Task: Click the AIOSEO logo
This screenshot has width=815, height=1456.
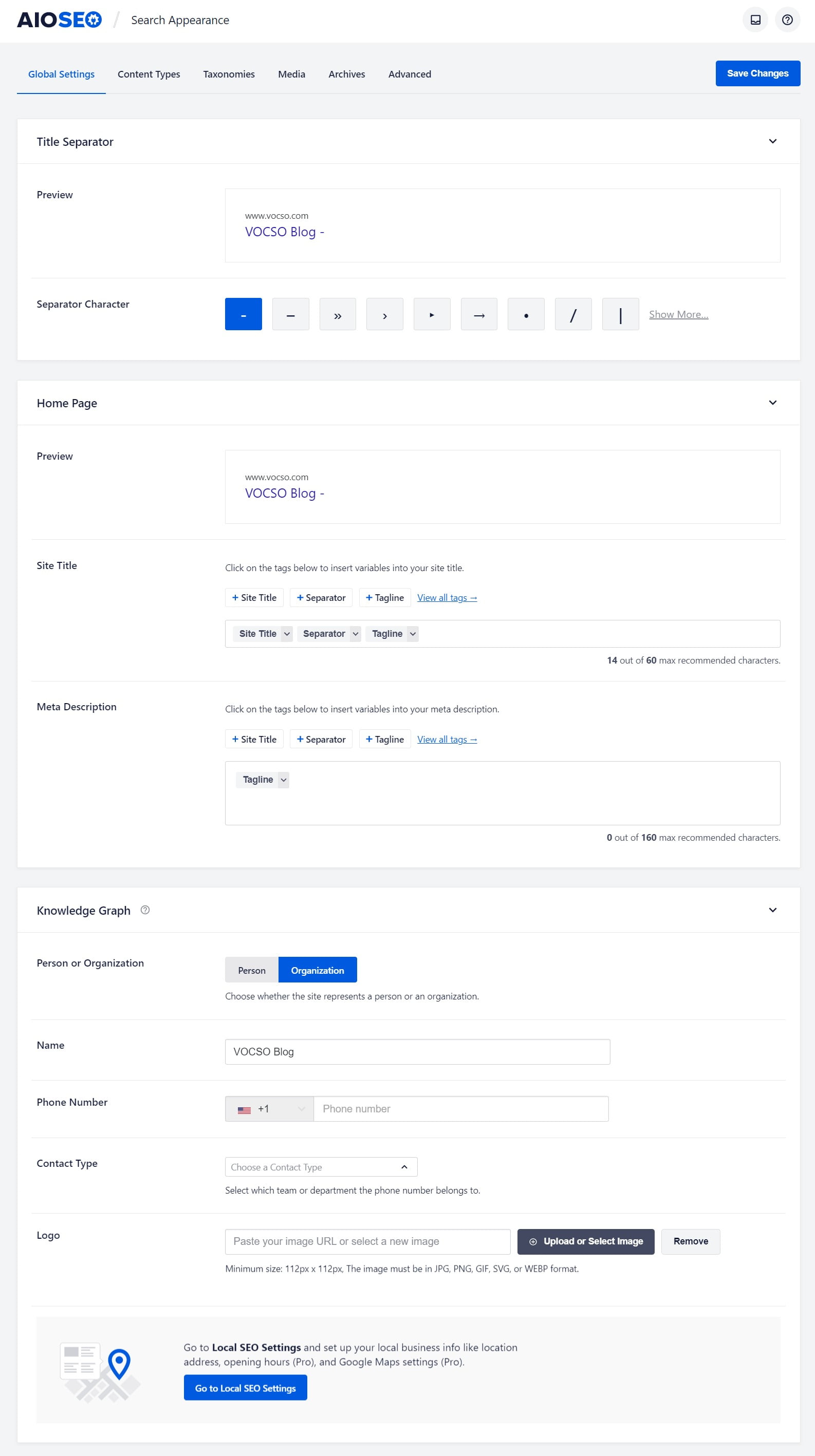Action: point(60,21)
